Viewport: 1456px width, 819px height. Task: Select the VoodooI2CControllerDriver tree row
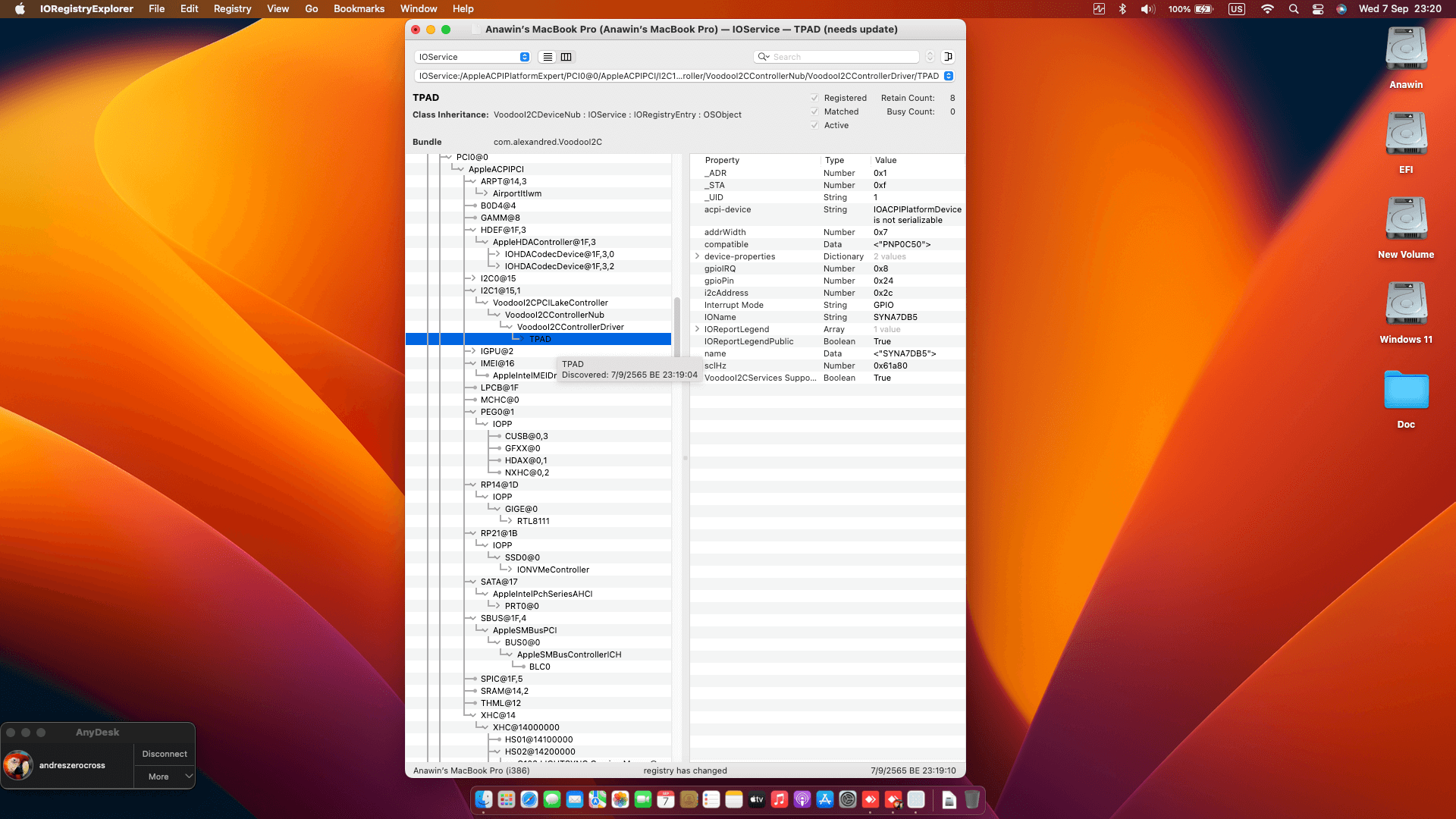tap(570, 327)
